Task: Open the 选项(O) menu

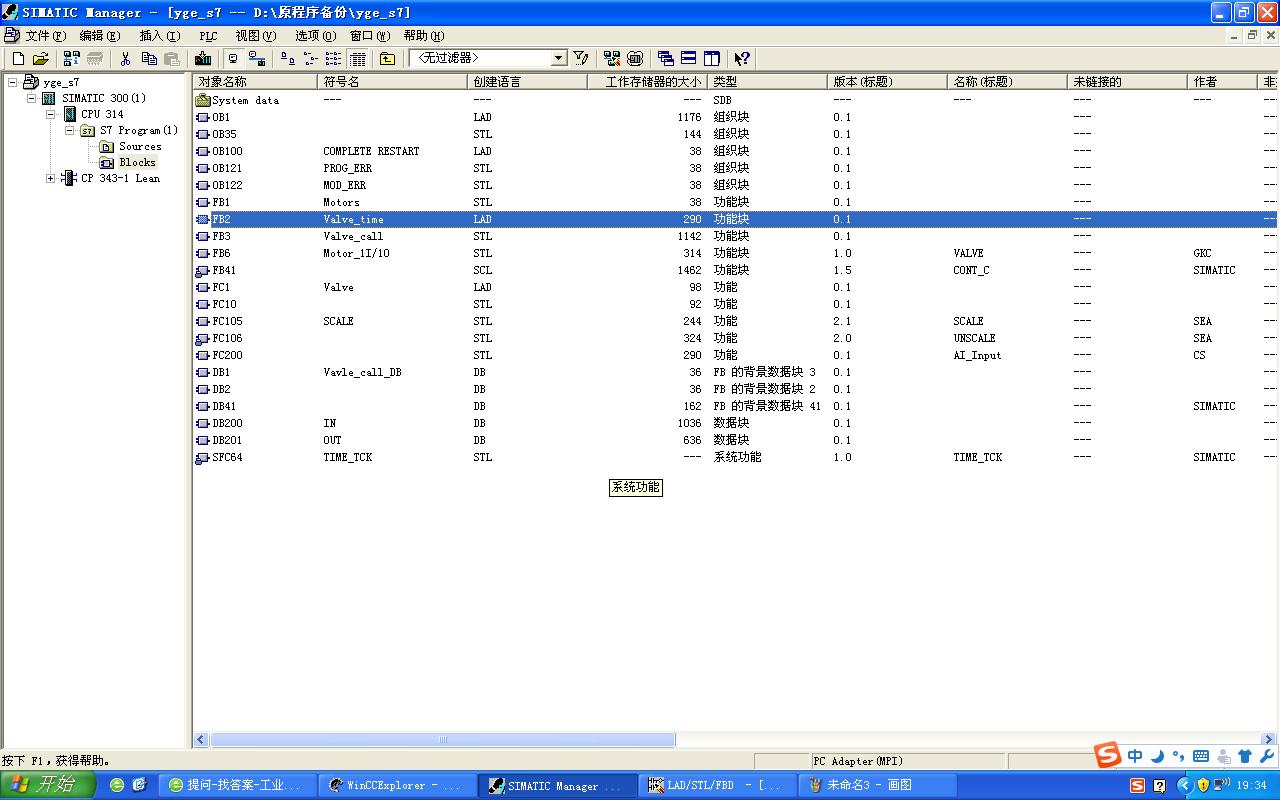Action: pyautogui.click(x=315, y=36)
